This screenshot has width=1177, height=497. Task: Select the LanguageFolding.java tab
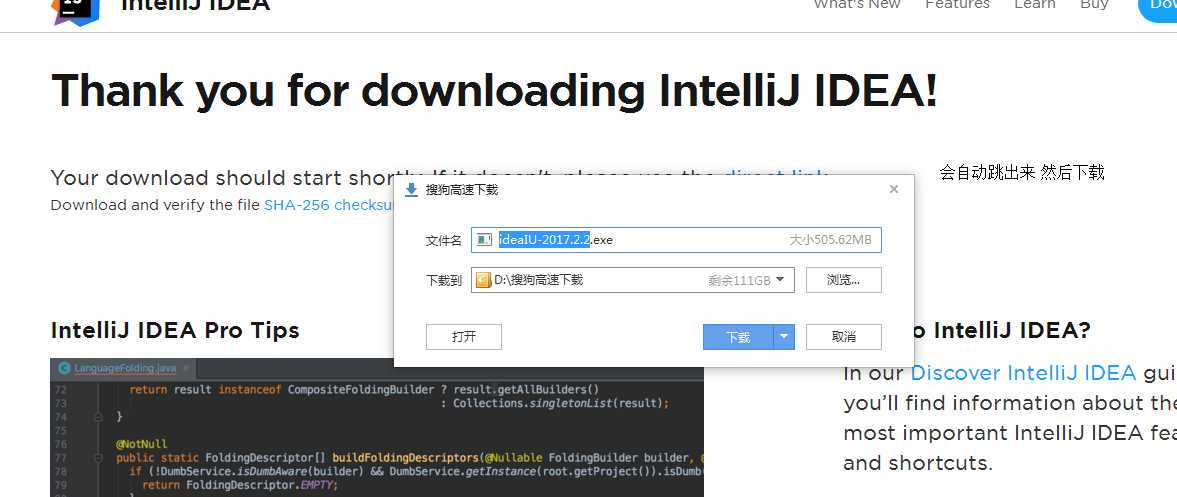[124, 368]
